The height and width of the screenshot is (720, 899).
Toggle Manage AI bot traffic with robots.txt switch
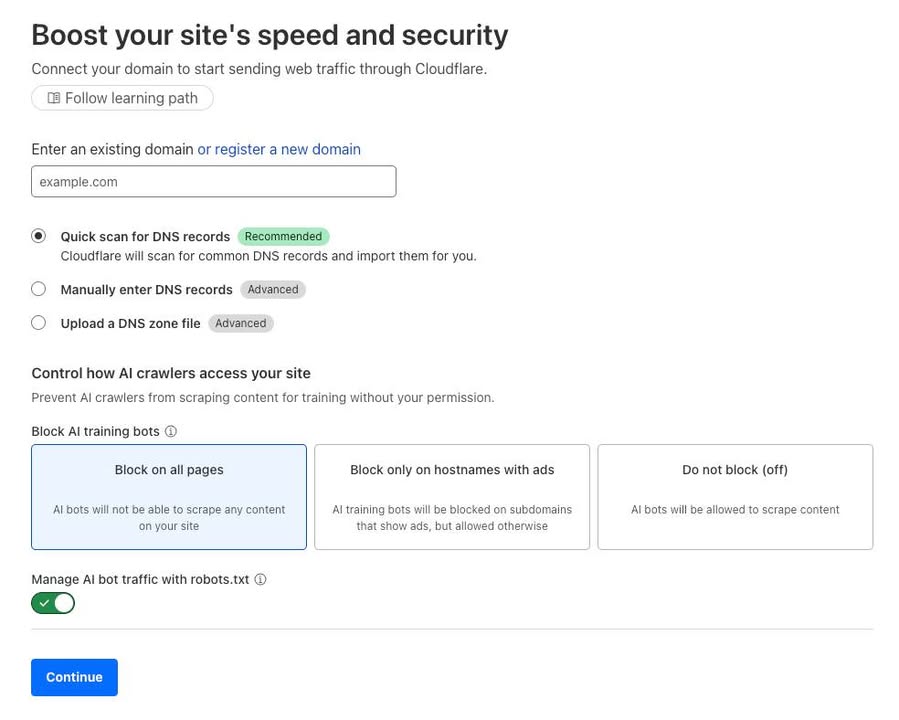tap(53, 603)
